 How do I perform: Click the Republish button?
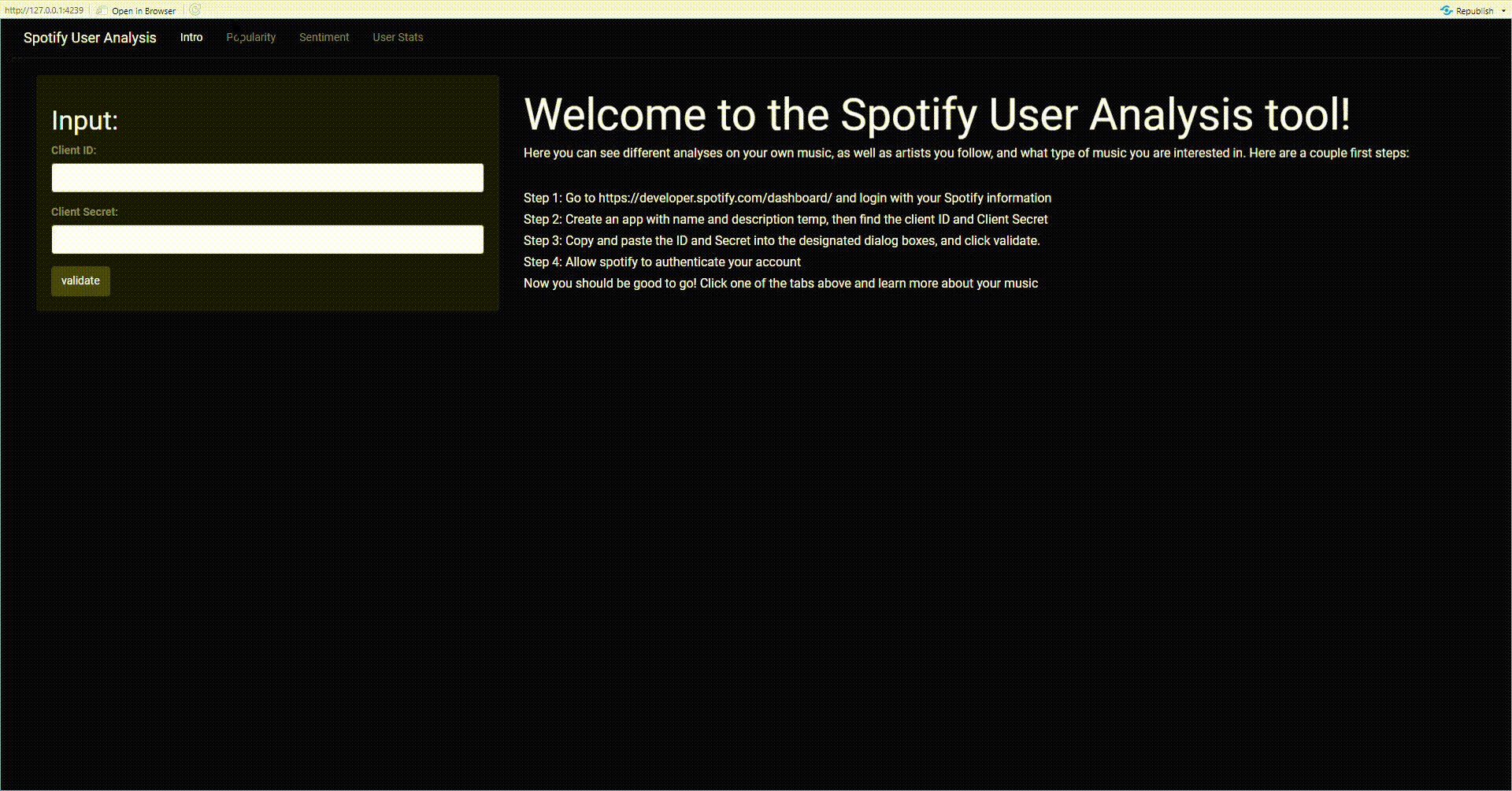(x=1467, y=11)
